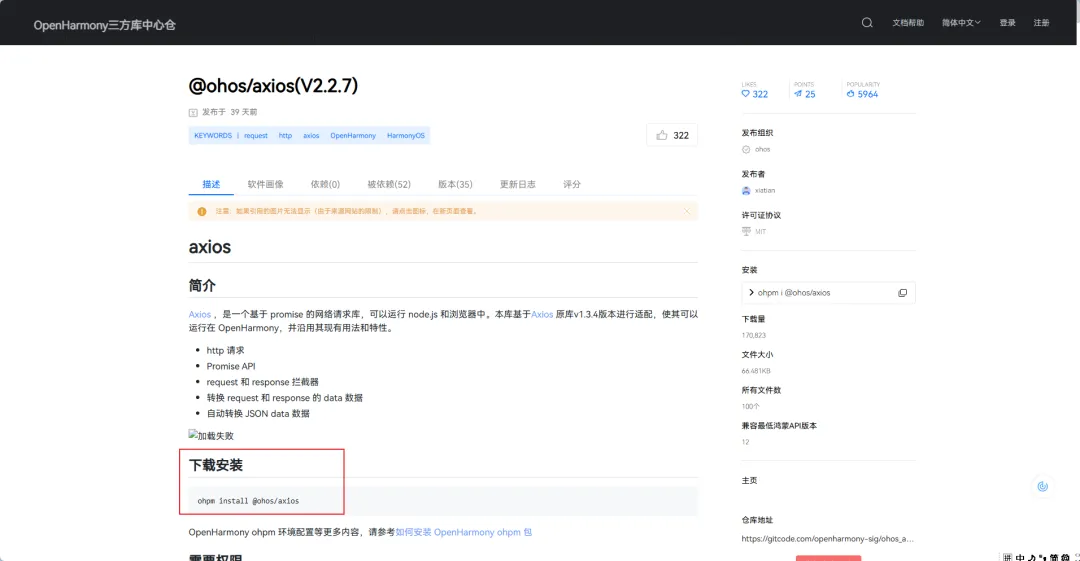Click the 加载失败 broken image
The height and width of the screenshot is (561, 1080).
(x=211, y=436)
